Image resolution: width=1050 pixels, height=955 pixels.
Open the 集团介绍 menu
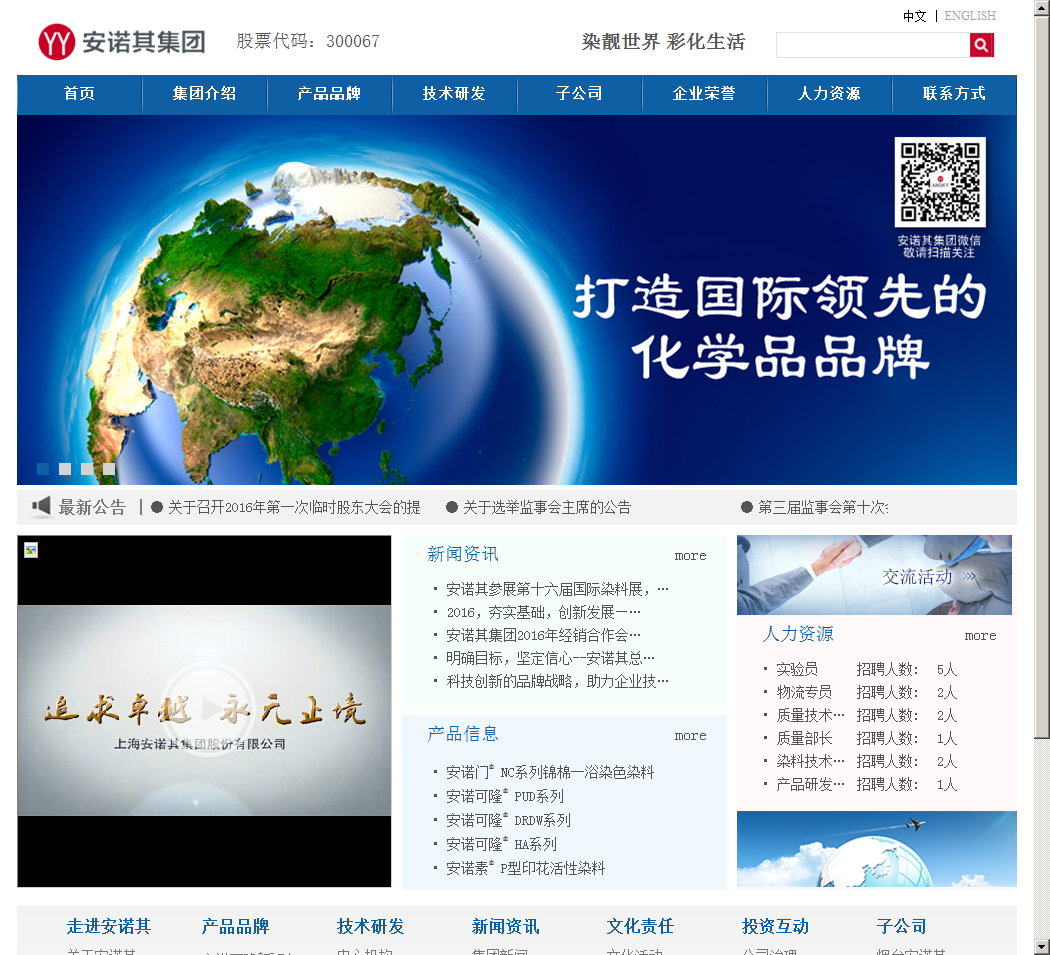pos(204,94)
